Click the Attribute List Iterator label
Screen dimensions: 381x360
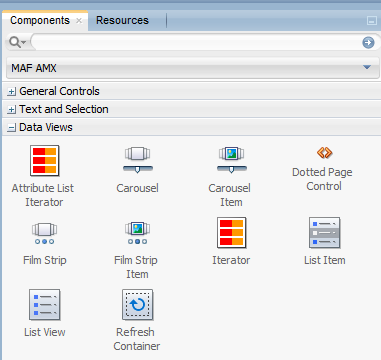pos(43,195)
